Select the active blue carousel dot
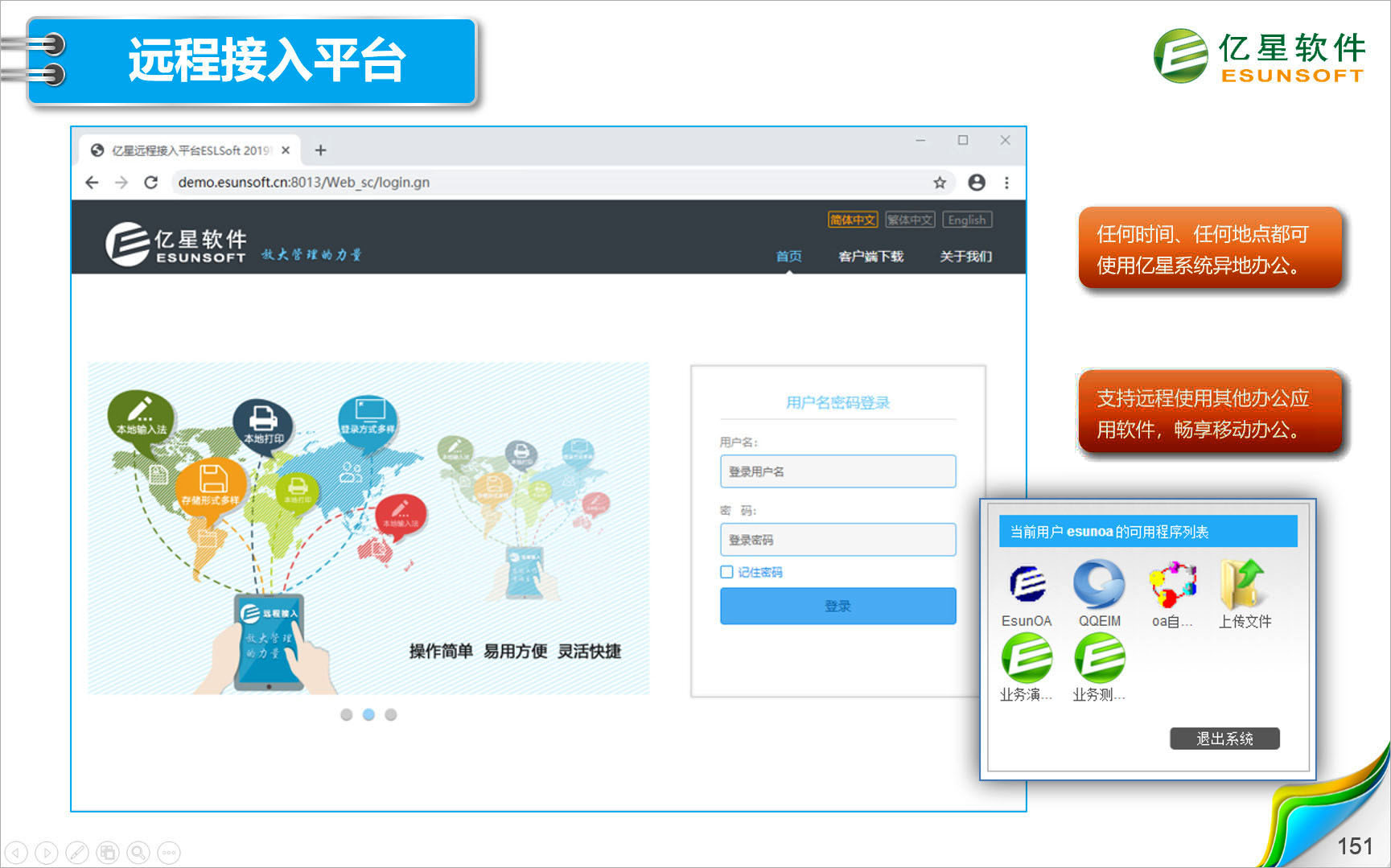 tap(368, 714)
